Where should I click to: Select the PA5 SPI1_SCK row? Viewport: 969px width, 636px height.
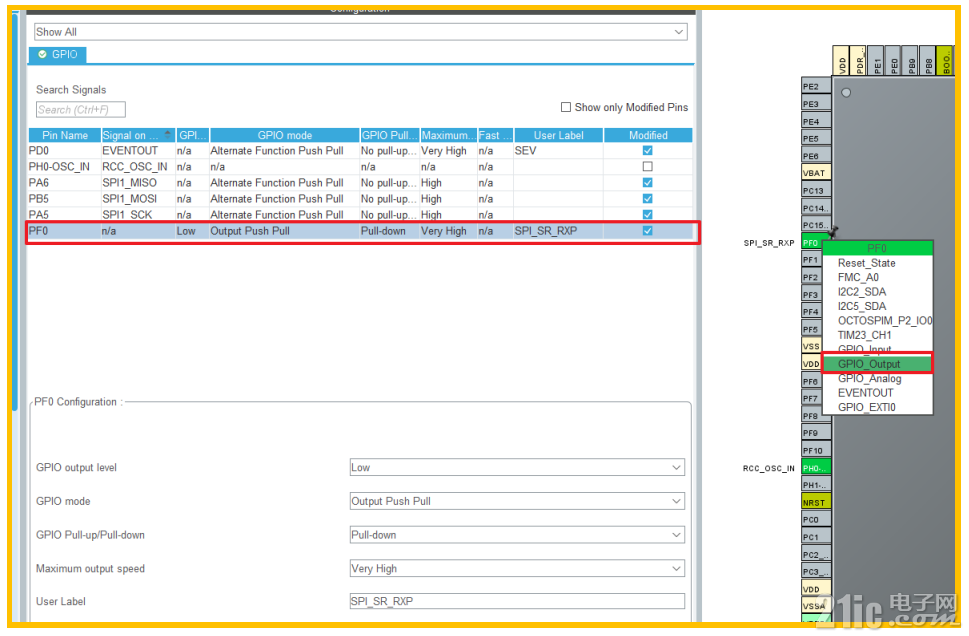click(x=360, y=214)
